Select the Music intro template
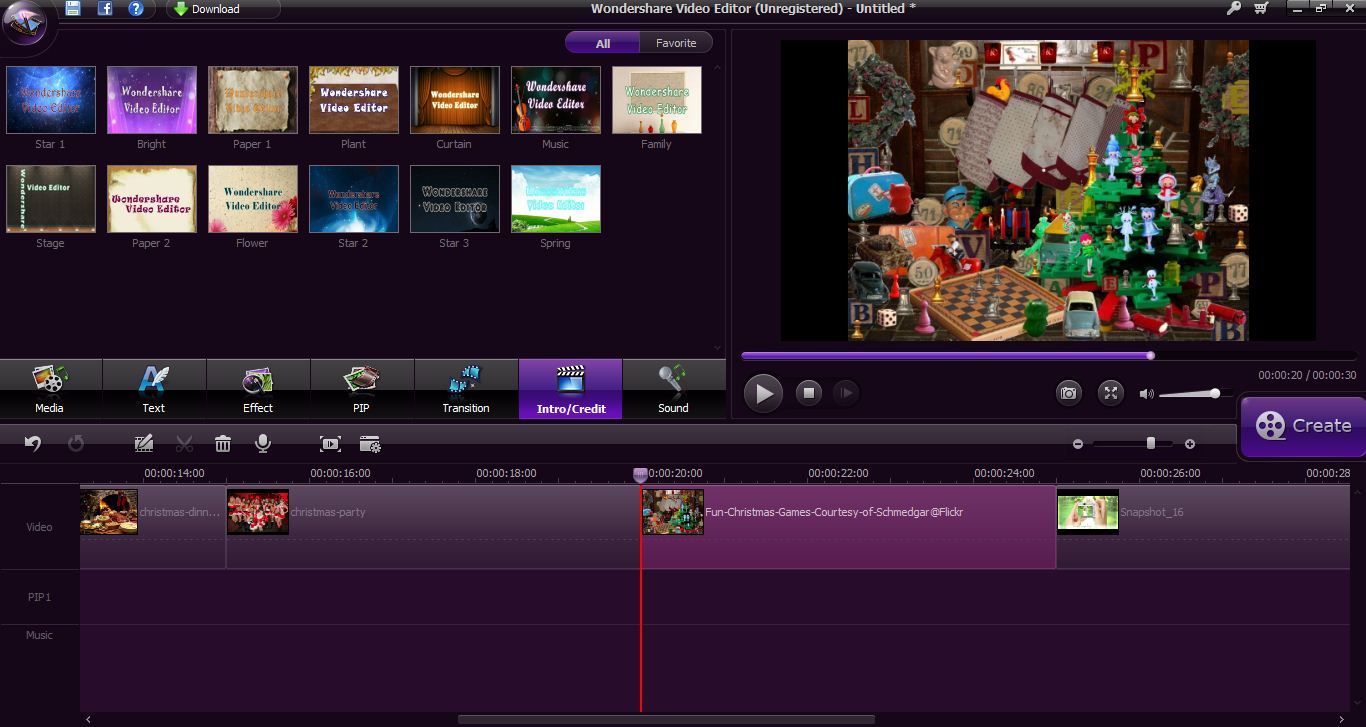1366x727 pixels. click(x=556, y=100)
